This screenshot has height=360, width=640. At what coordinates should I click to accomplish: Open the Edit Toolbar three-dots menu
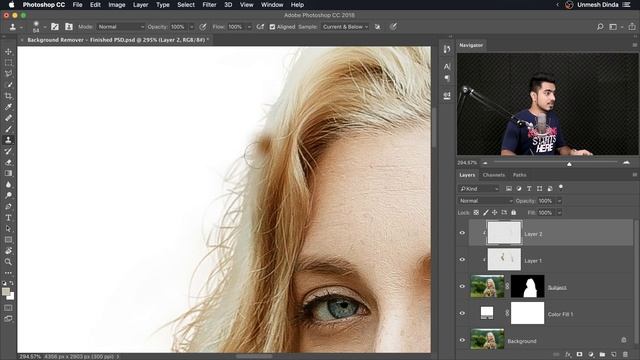point(8,273)
